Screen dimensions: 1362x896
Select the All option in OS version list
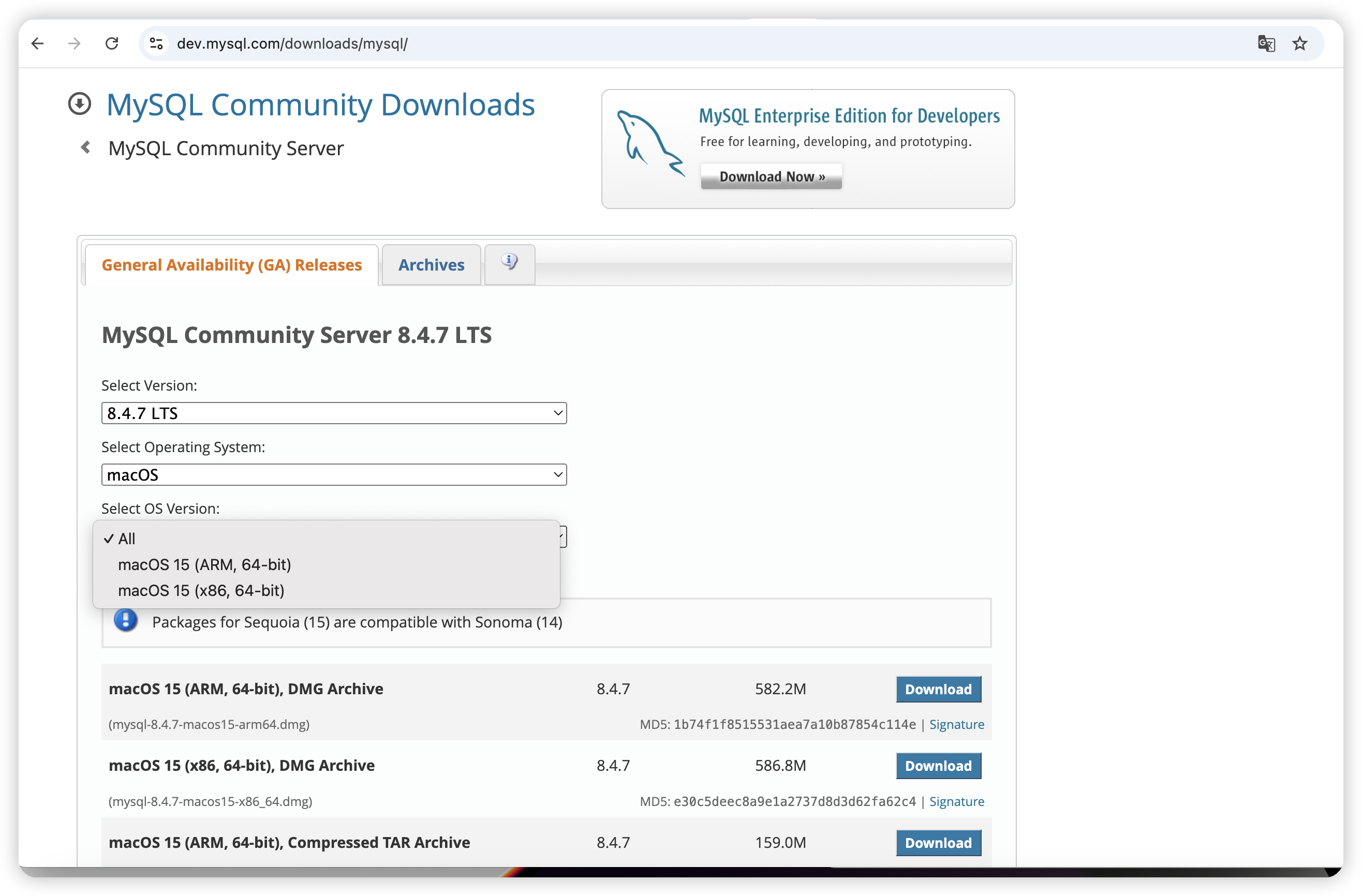click(126, 539)
